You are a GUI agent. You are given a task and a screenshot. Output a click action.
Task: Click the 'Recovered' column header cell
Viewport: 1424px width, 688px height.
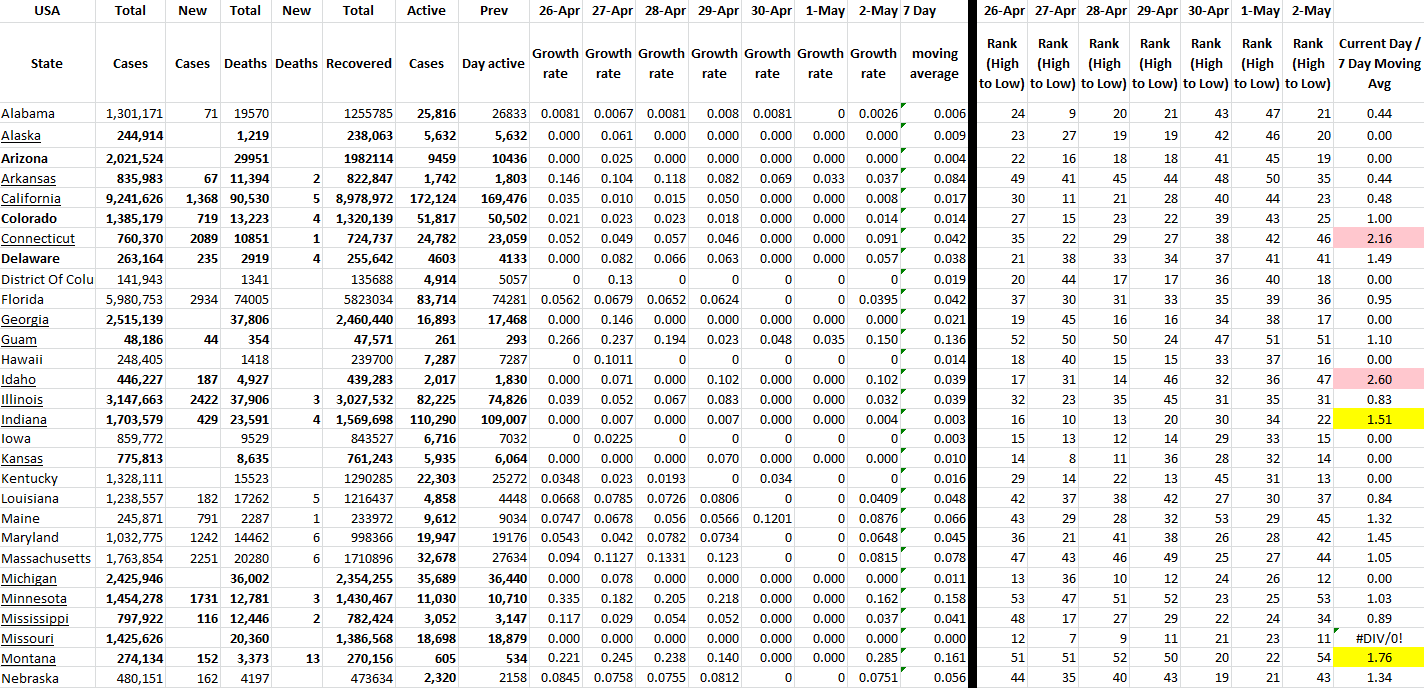(x=358, y=63)
